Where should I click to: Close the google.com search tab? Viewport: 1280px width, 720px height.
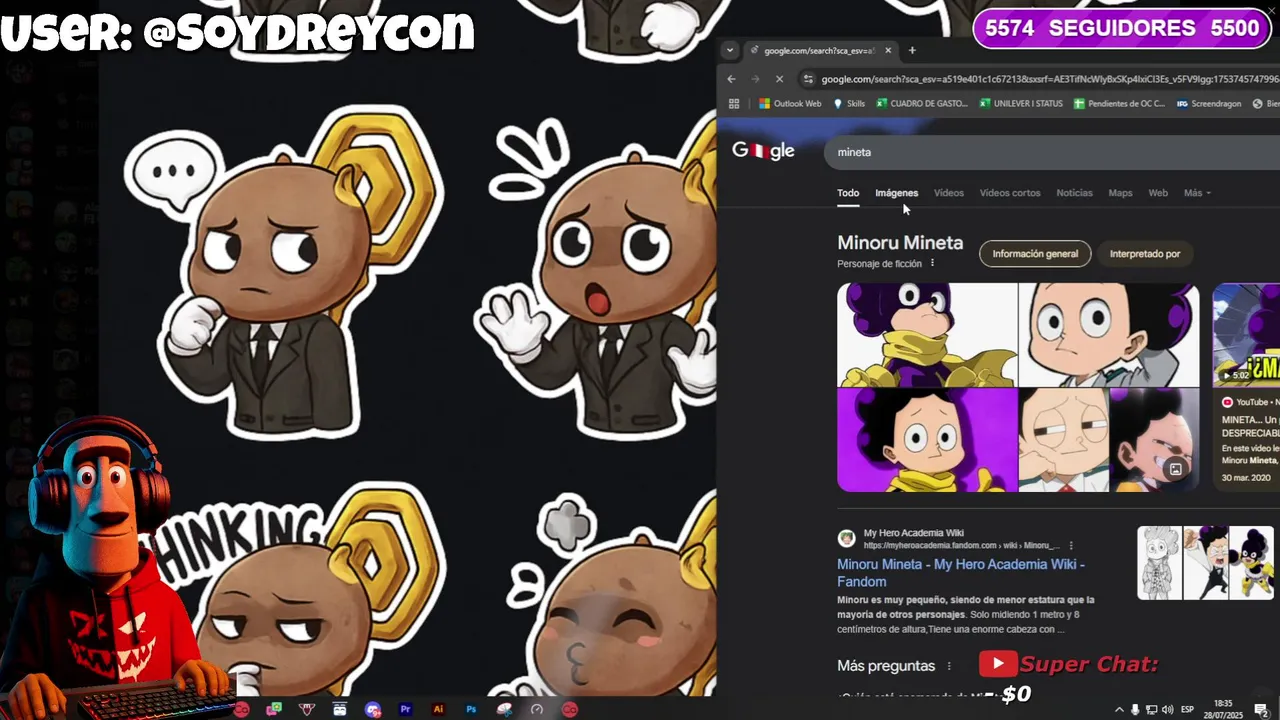[x=887, y=50]
